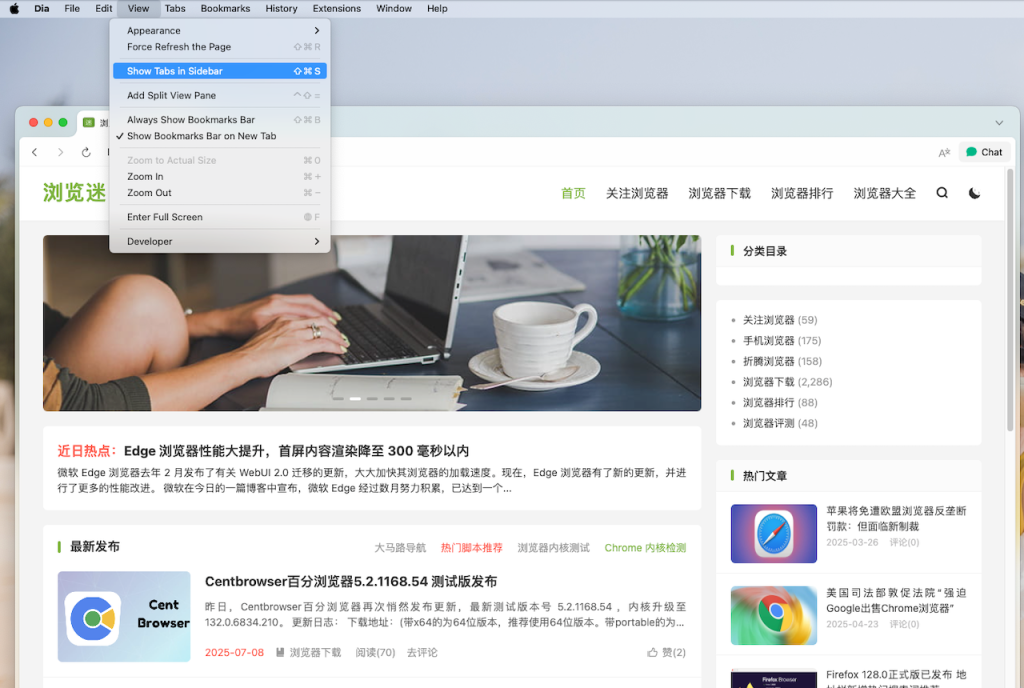Open the Edit menu
Image resolution: width=1024 pixels, height=688 pixels.
tap(103, 8)
